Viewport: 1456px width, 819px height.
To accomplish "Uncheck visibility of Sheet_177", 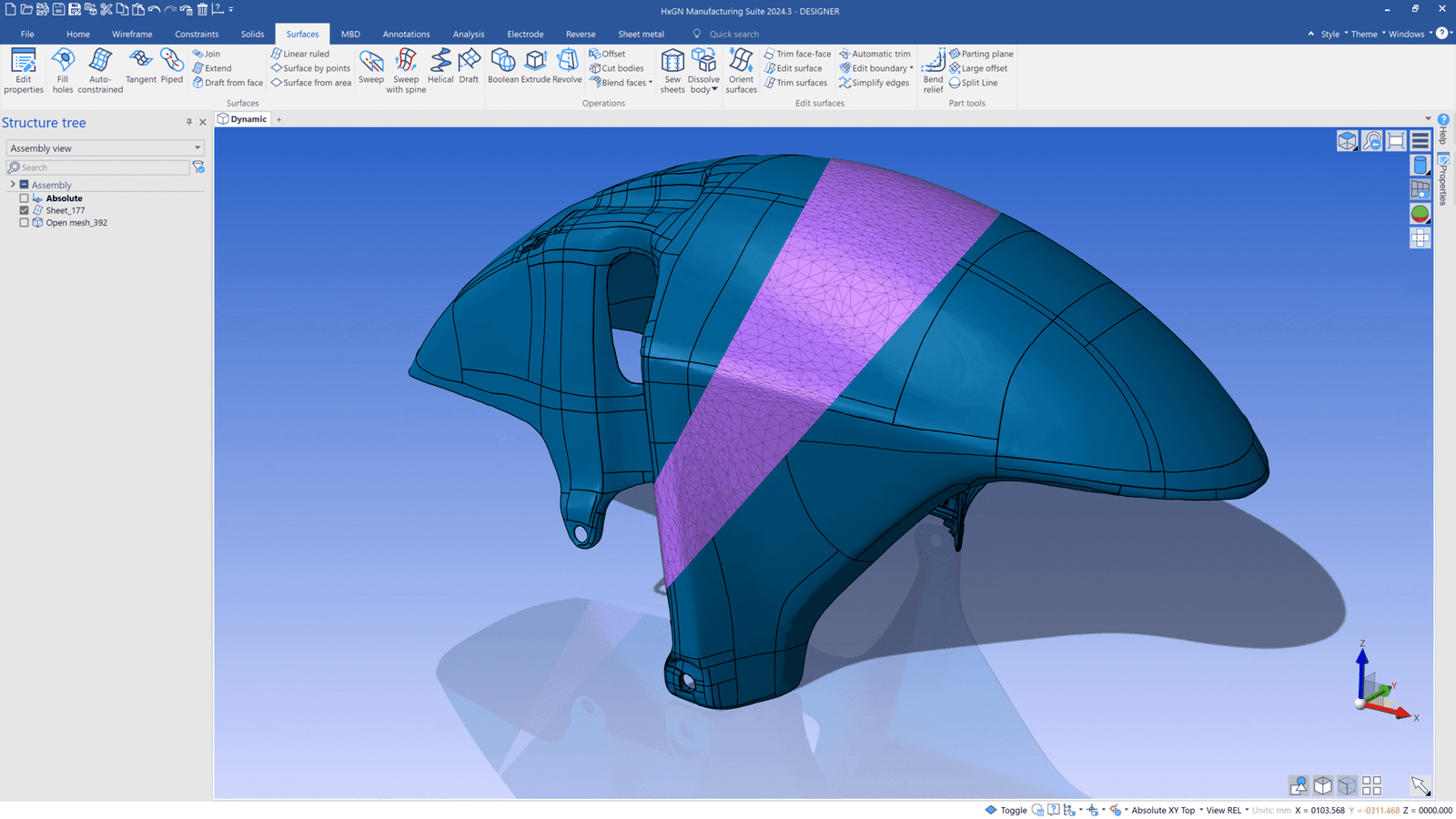I will 24,210.
